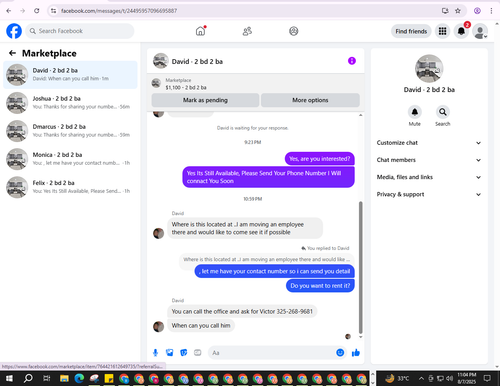Click the Search Facebook field
Screen dimensions: 500x386
(80, 31)
